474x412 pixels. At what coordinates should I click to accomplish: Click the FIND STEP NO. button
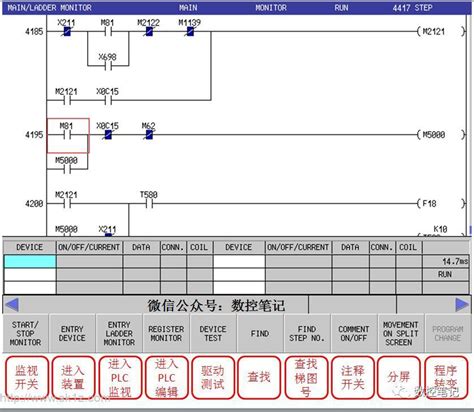coord(307,333)
